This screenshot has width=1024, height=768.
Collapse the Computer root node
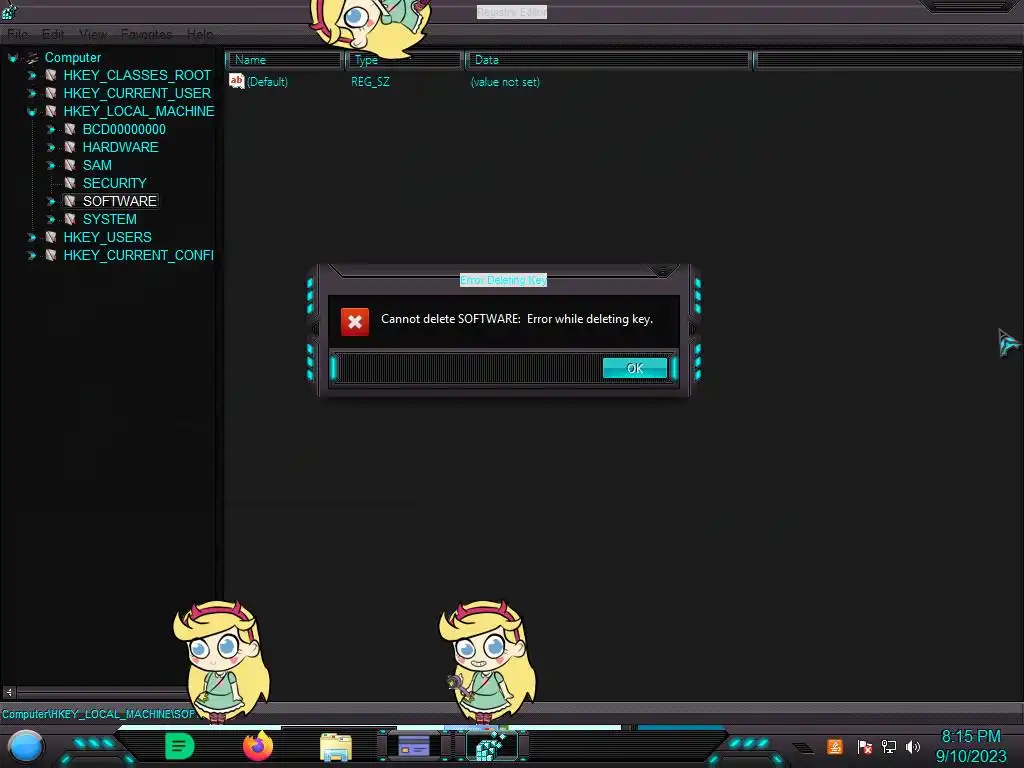(12, 58)
